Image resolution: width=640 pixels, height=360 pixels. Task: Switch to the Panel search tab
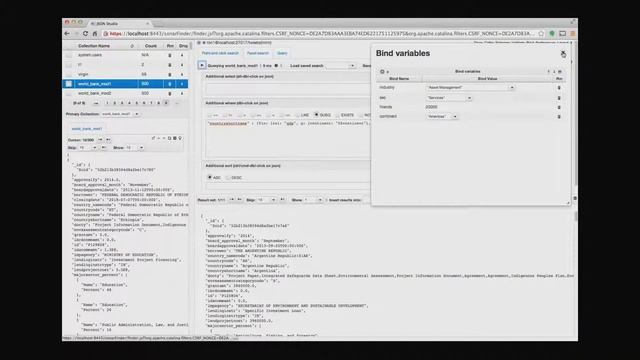click(x=258, y=53)
